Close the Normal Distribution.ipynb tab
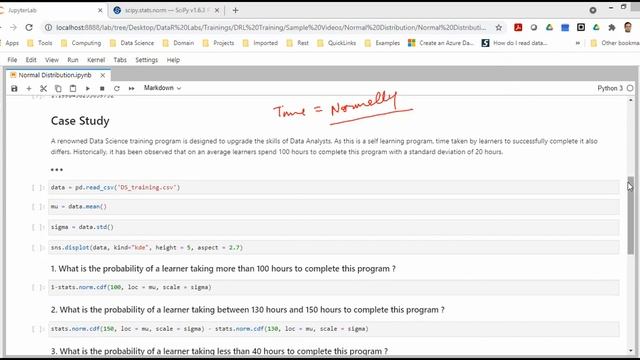This screenshot has width=640, height=360. [103, 75]
